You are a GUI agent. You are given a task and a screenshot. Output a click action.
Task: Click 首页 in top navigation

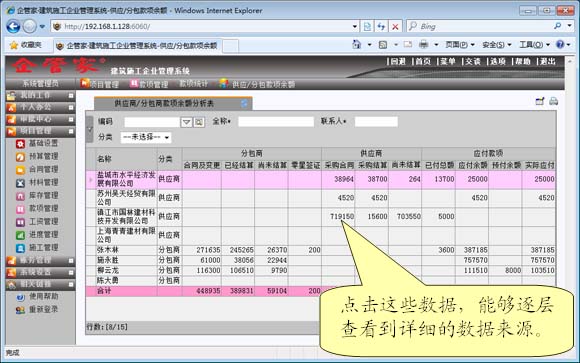point(423,61)
